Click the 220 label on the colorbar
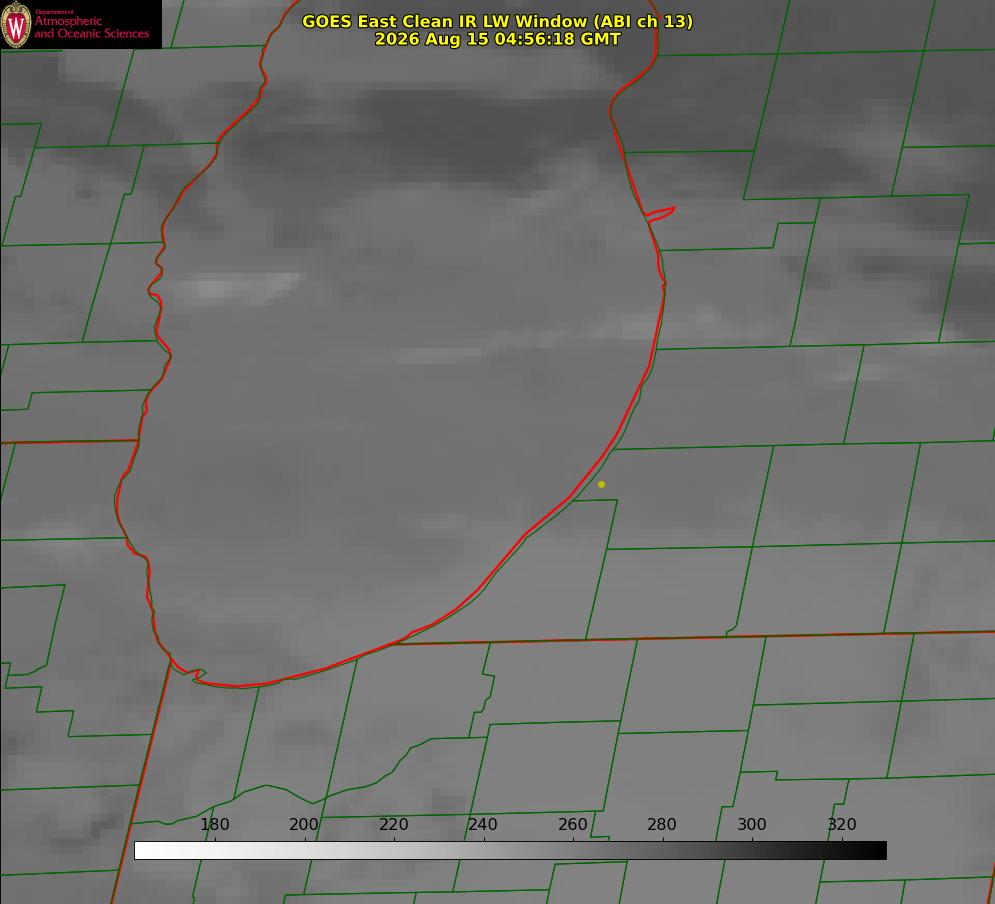The height and width of the screenshot is (904, 995). point(393,824)
